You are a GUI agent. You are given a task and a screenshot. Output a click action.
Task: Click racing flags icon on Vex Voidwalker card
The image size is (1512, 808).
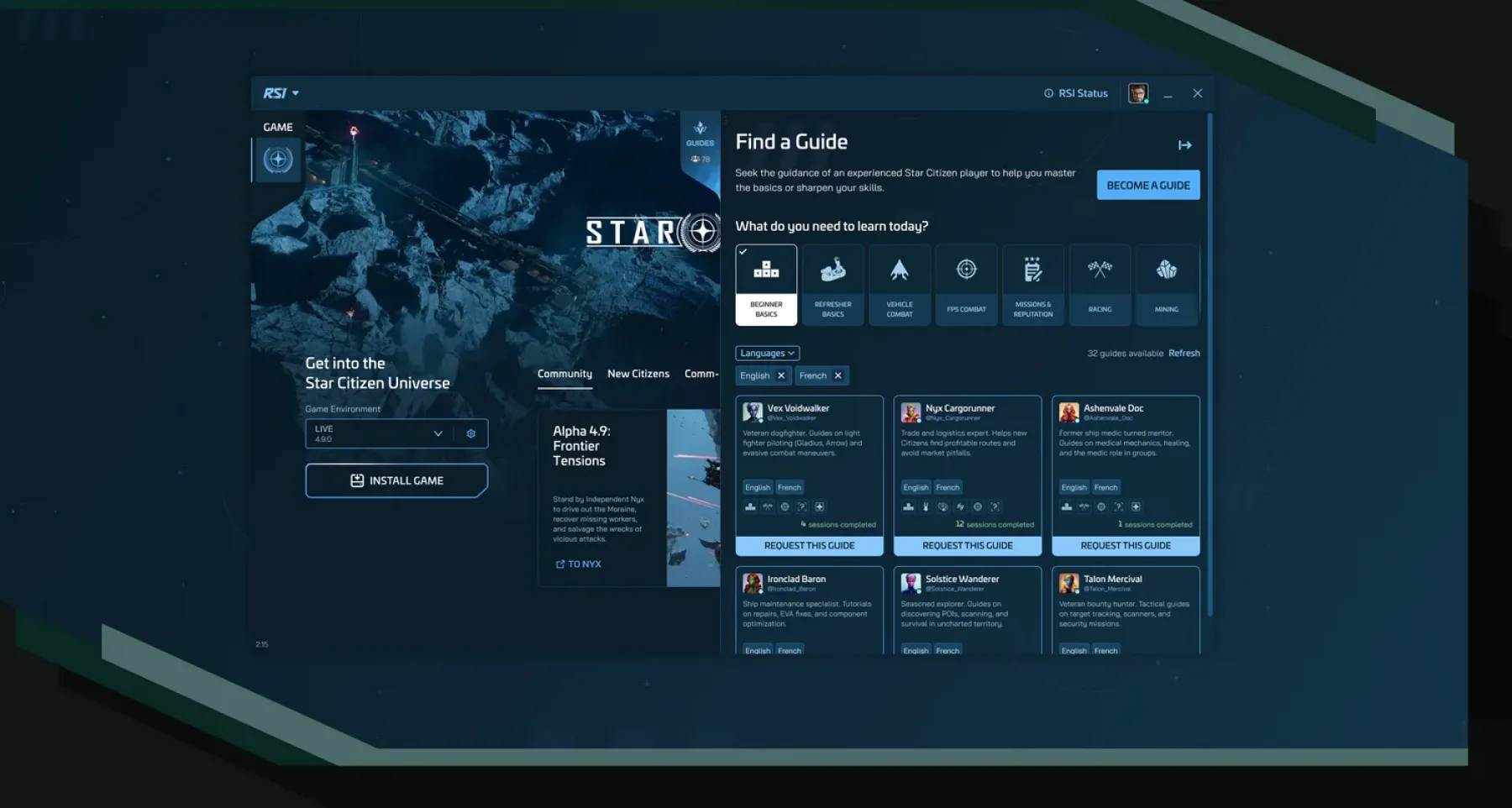(768, 506)
